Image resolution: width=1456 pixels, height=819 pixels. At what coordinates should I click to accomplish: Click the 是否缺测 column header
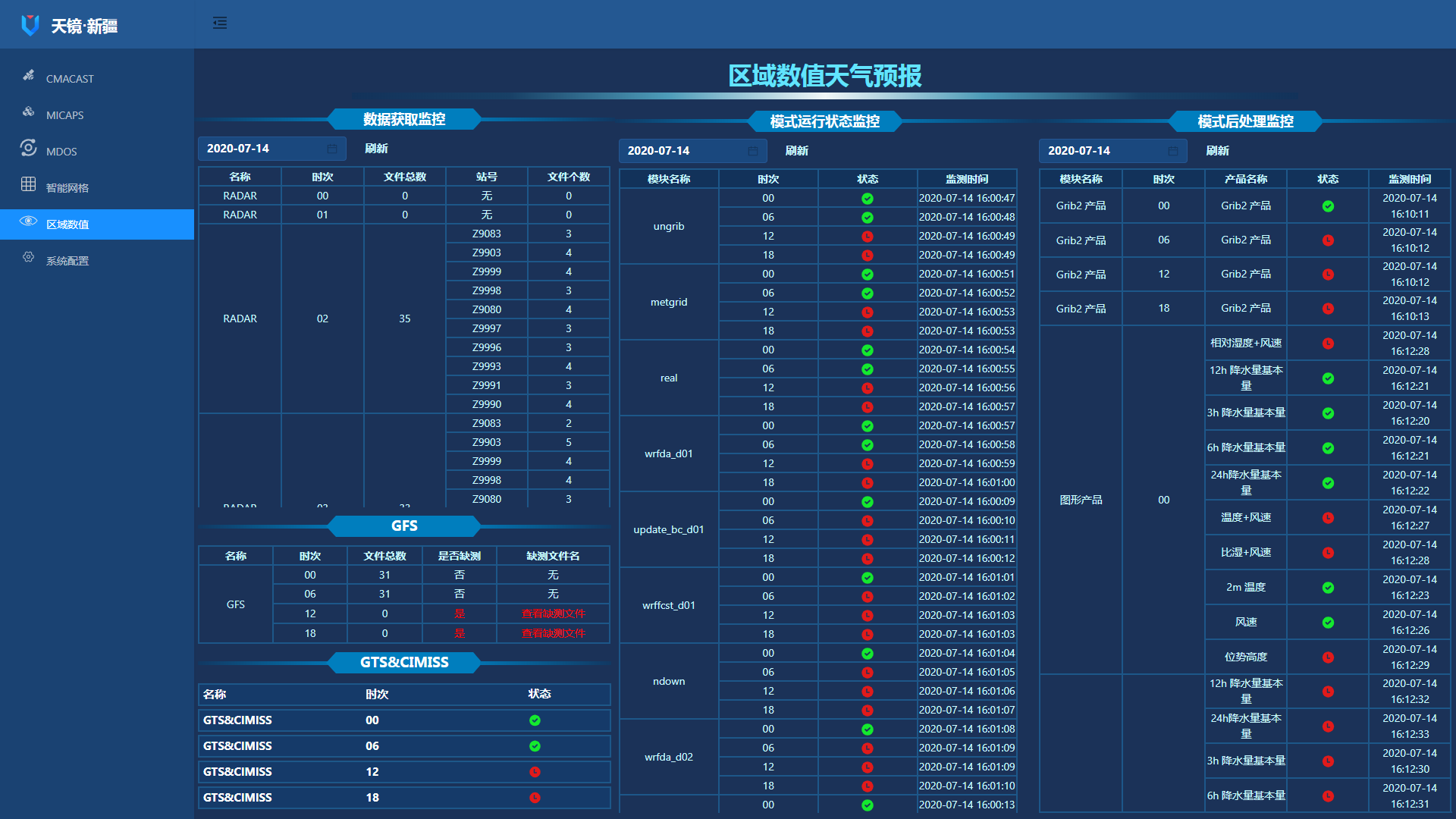click(460, 556)
